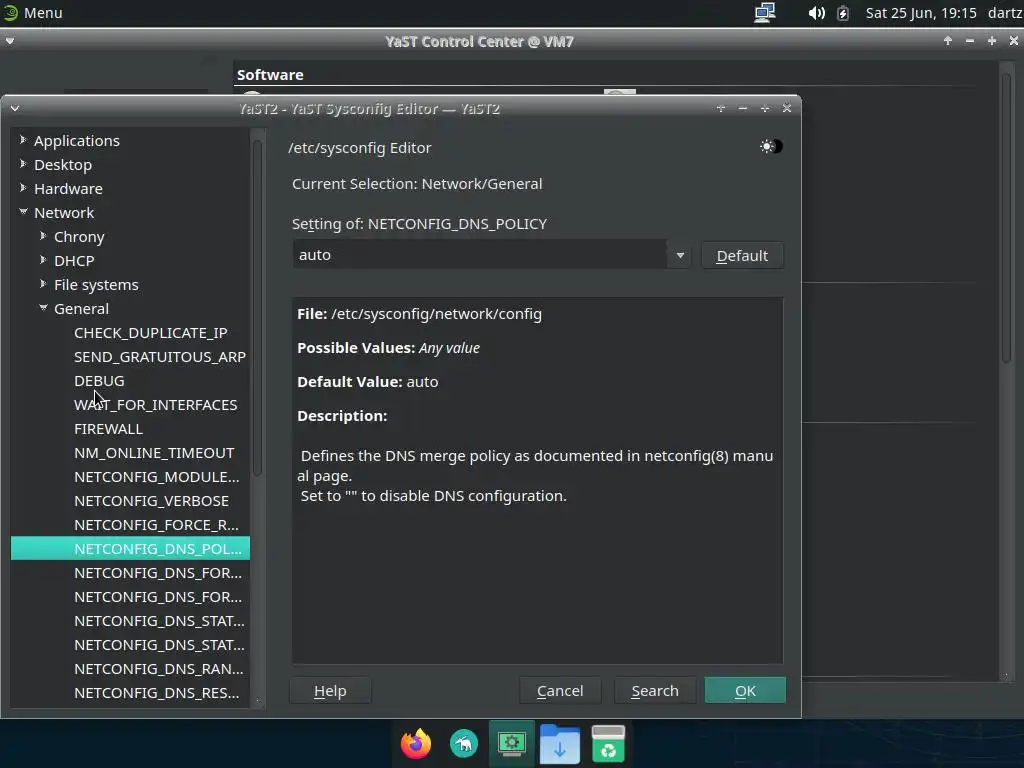Open the volume speaker tray icon
This screenshot has height=768, width=1024.
point(816,12)
